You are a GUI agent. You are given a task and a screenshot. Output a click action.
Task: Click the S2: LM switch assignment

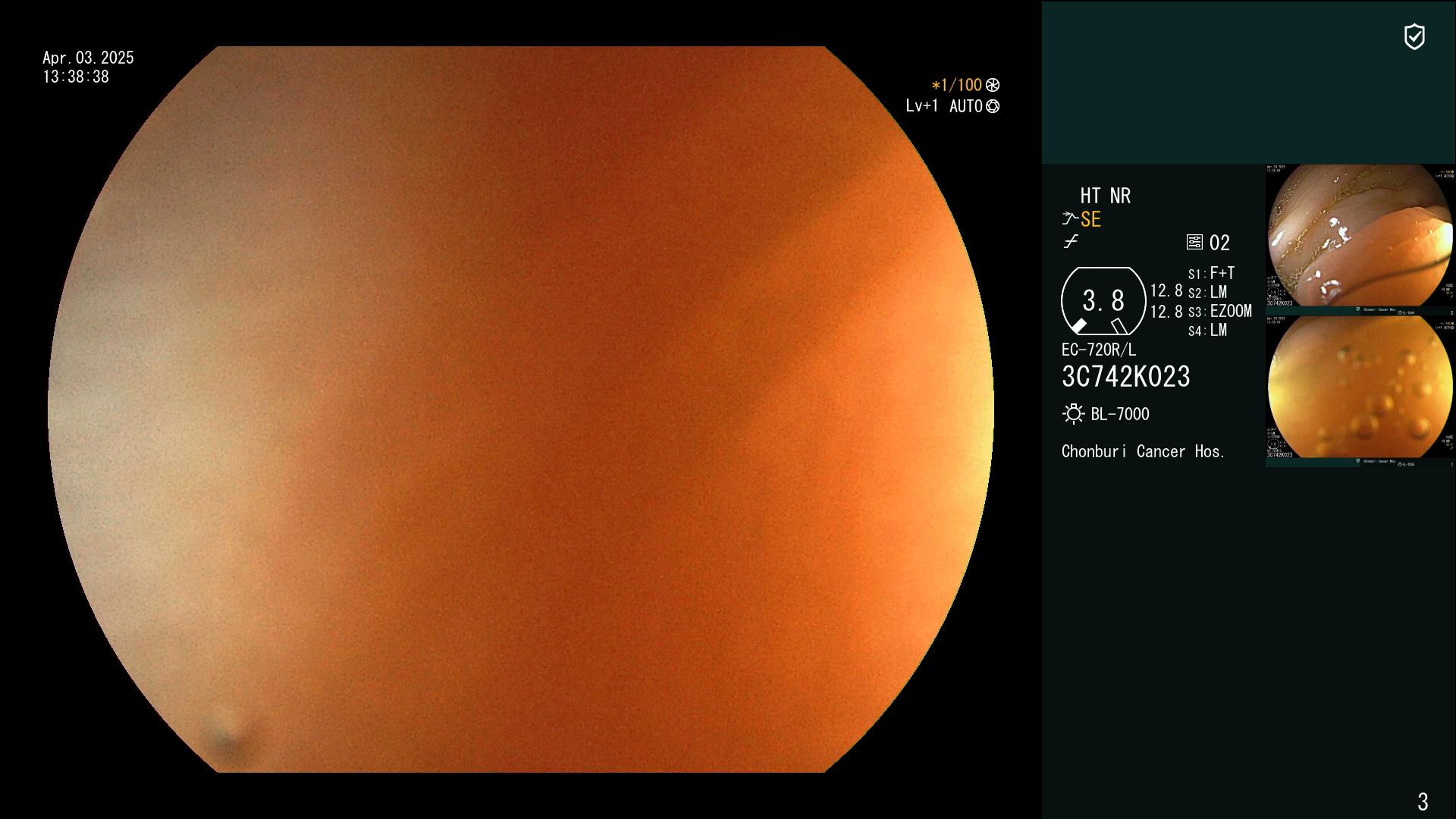[x=1207, y=292]
